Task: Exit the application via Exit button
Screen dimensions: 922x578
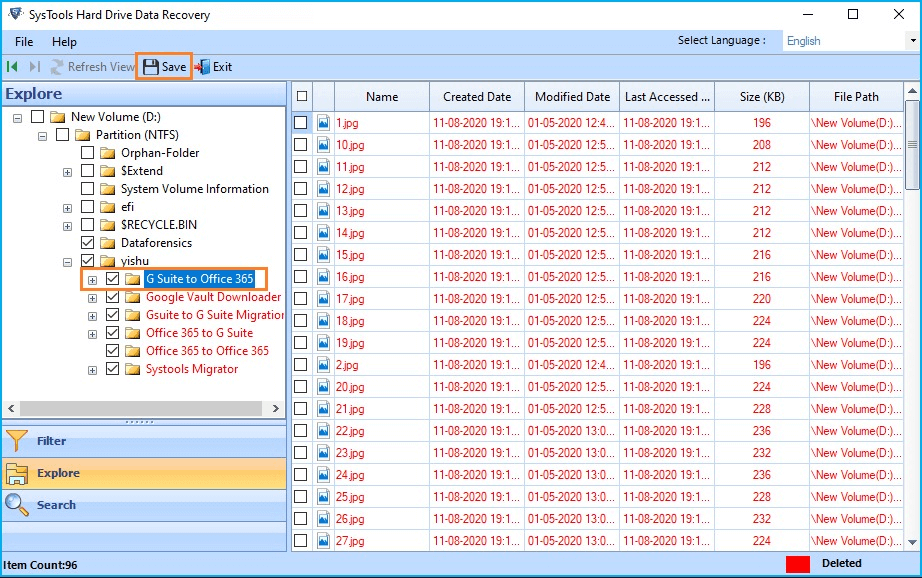Action: click(213, 67)
